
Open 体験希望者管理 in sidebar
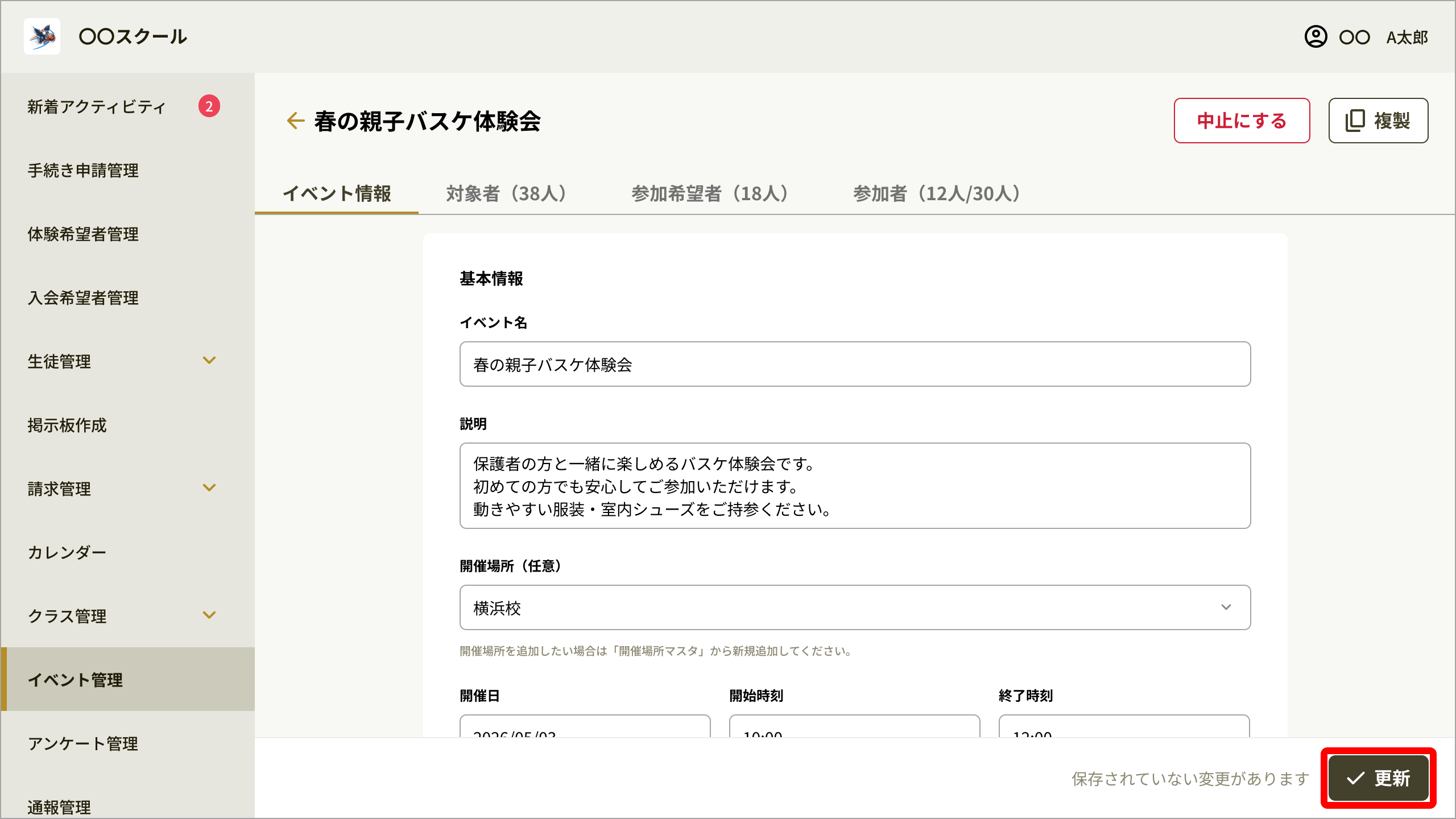click(128, 234)
